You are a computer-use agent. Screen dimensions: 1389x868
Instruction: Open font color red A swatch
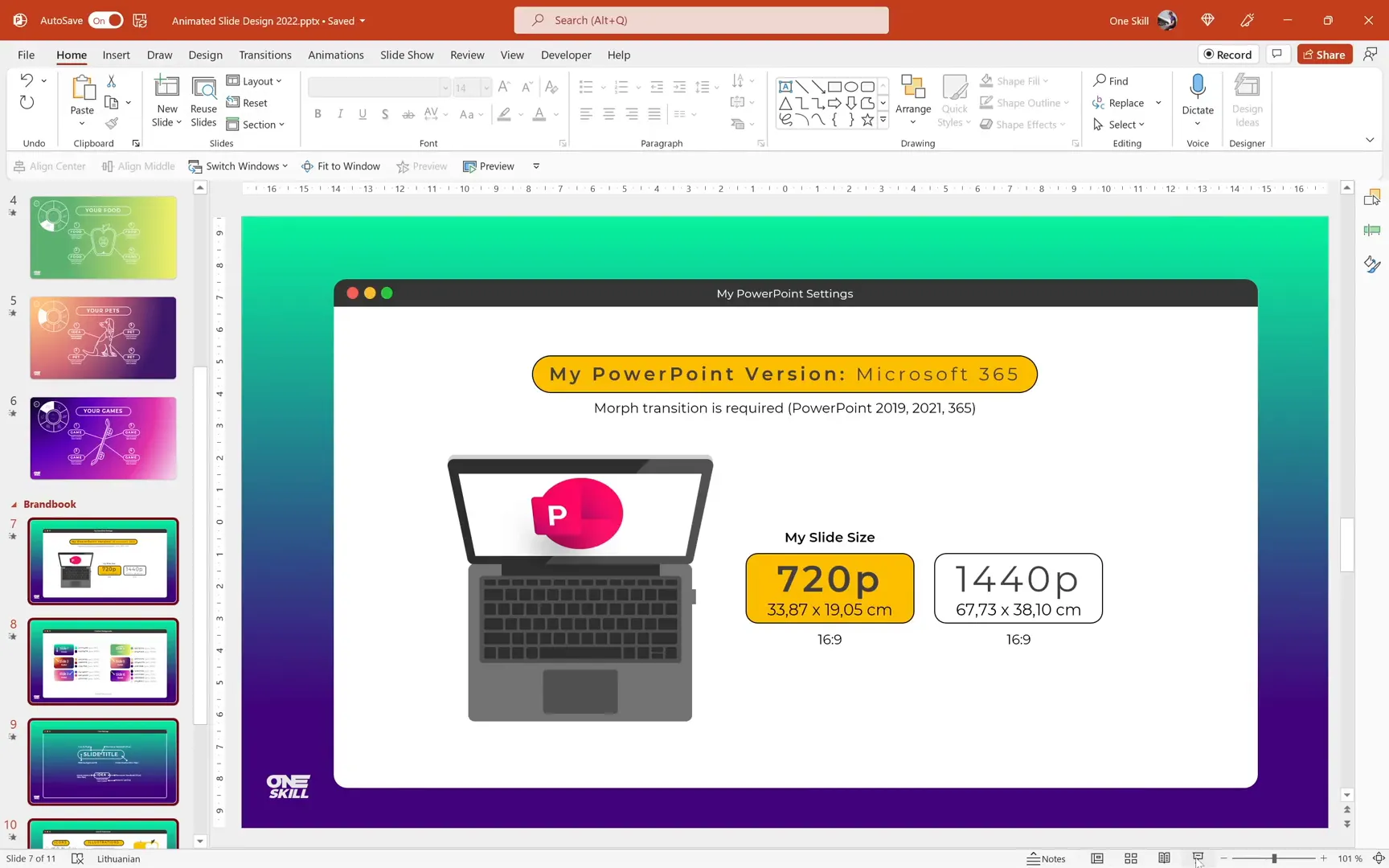click(x=539, y=114)
